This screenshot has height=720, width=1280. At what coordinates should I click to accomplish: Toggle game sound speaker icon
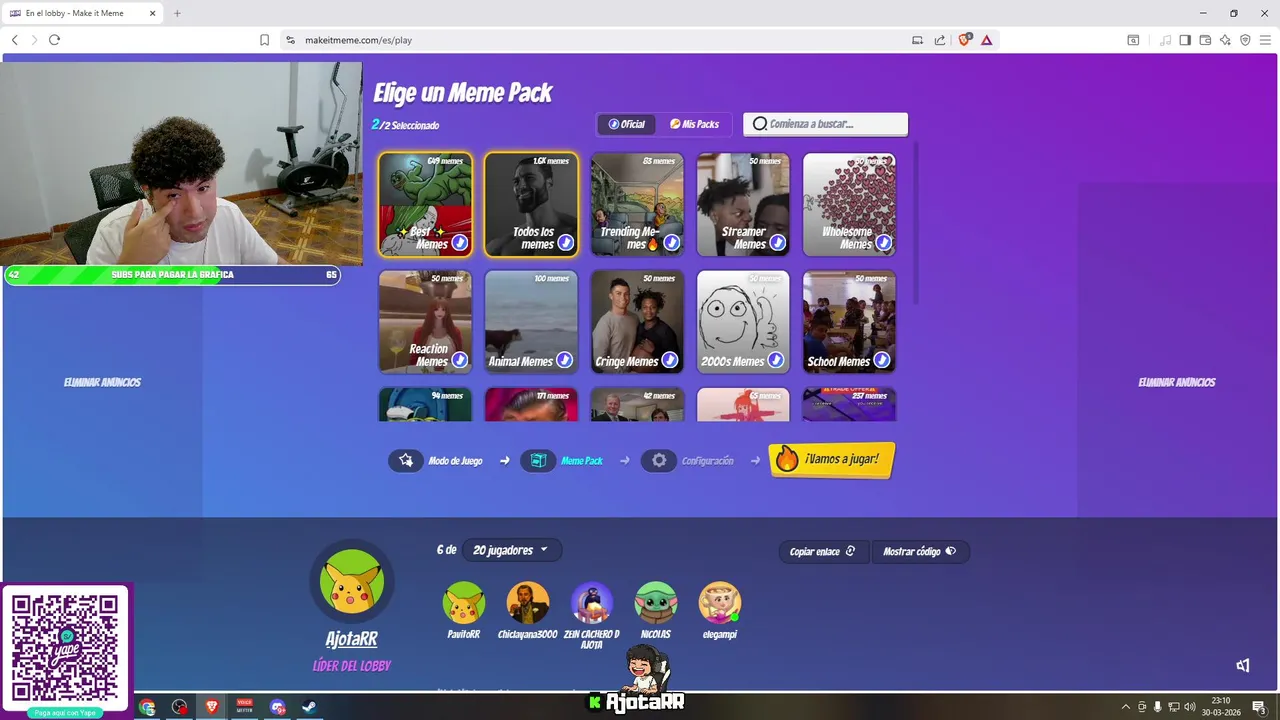1242,666
